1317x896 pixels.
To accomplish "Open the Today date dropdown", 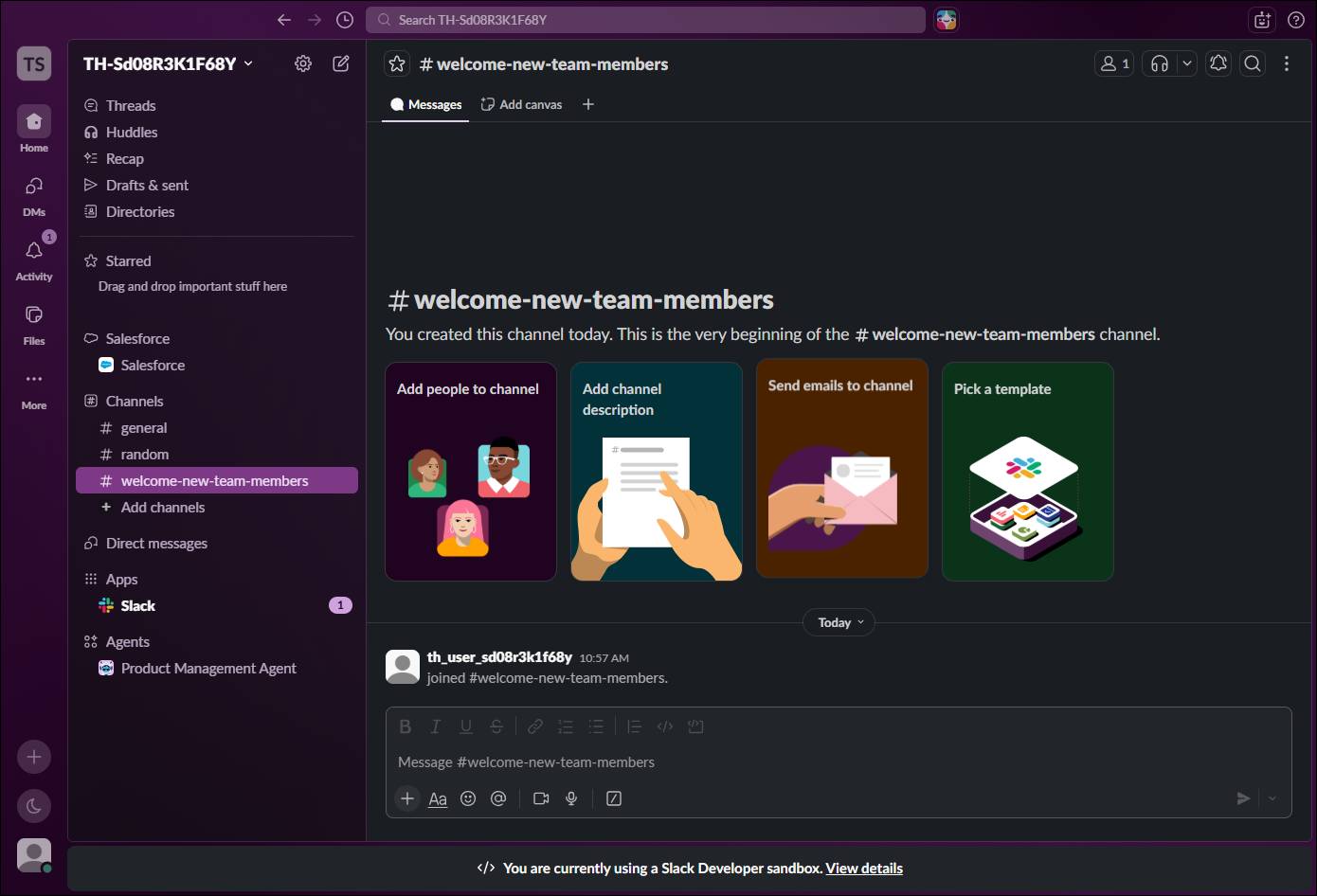I will (839, 622).
